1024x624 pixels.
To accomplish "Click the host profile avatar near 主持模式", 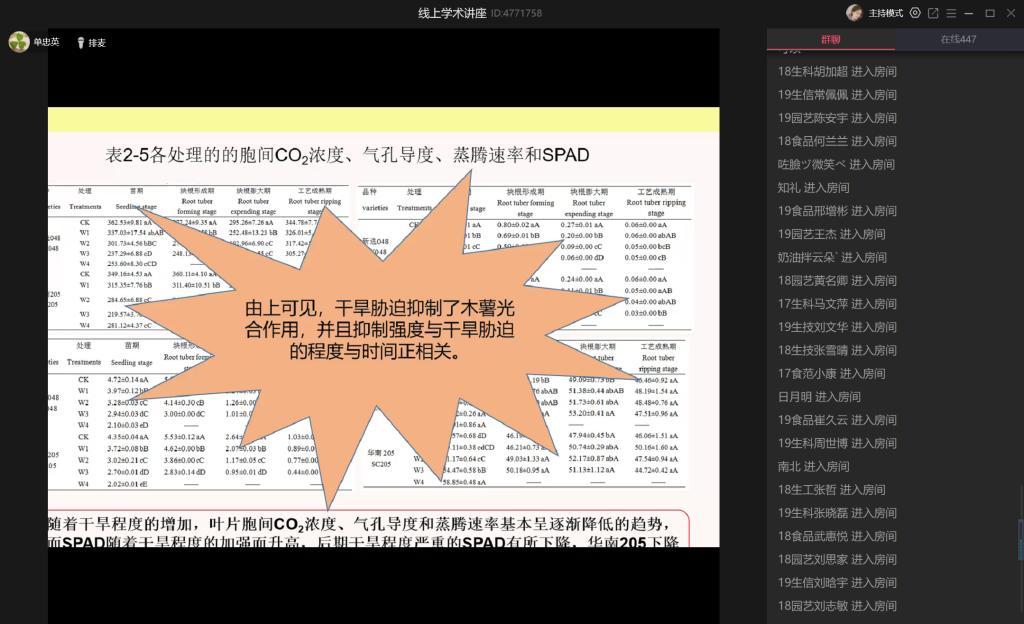I will tap(854, 13).
